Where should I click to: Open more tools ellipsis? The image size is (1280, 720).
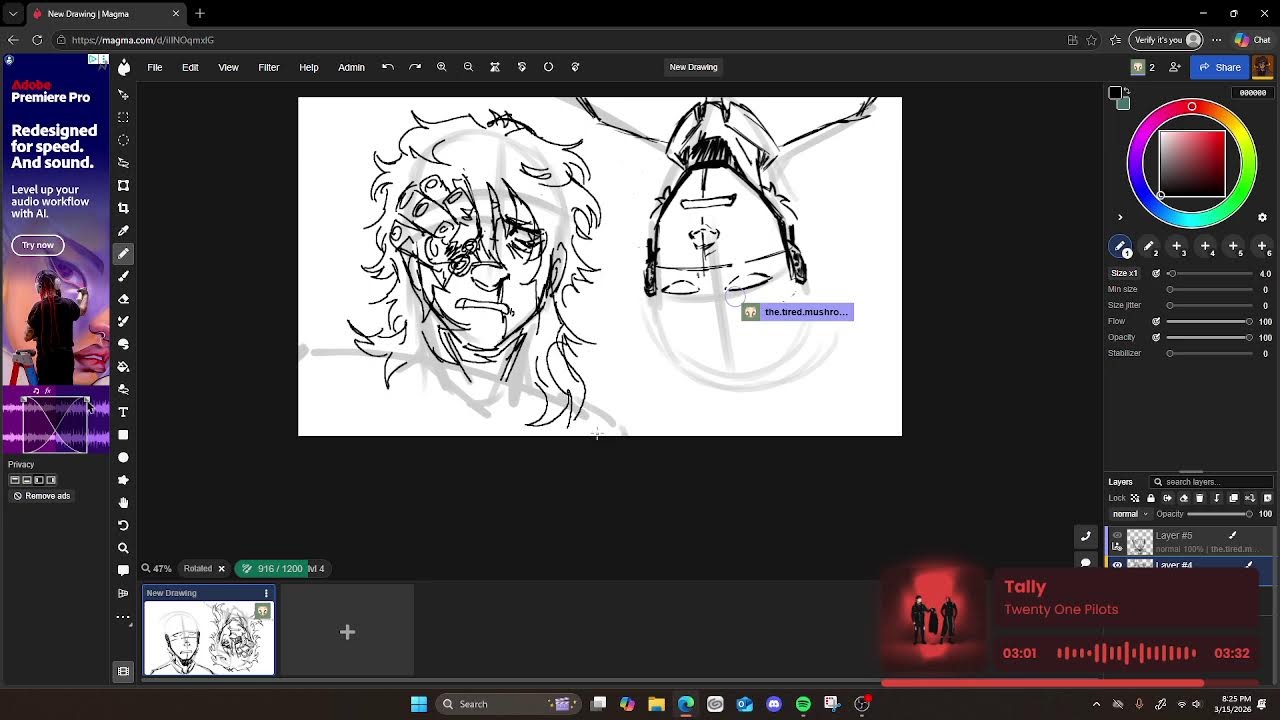pos(123,617)
